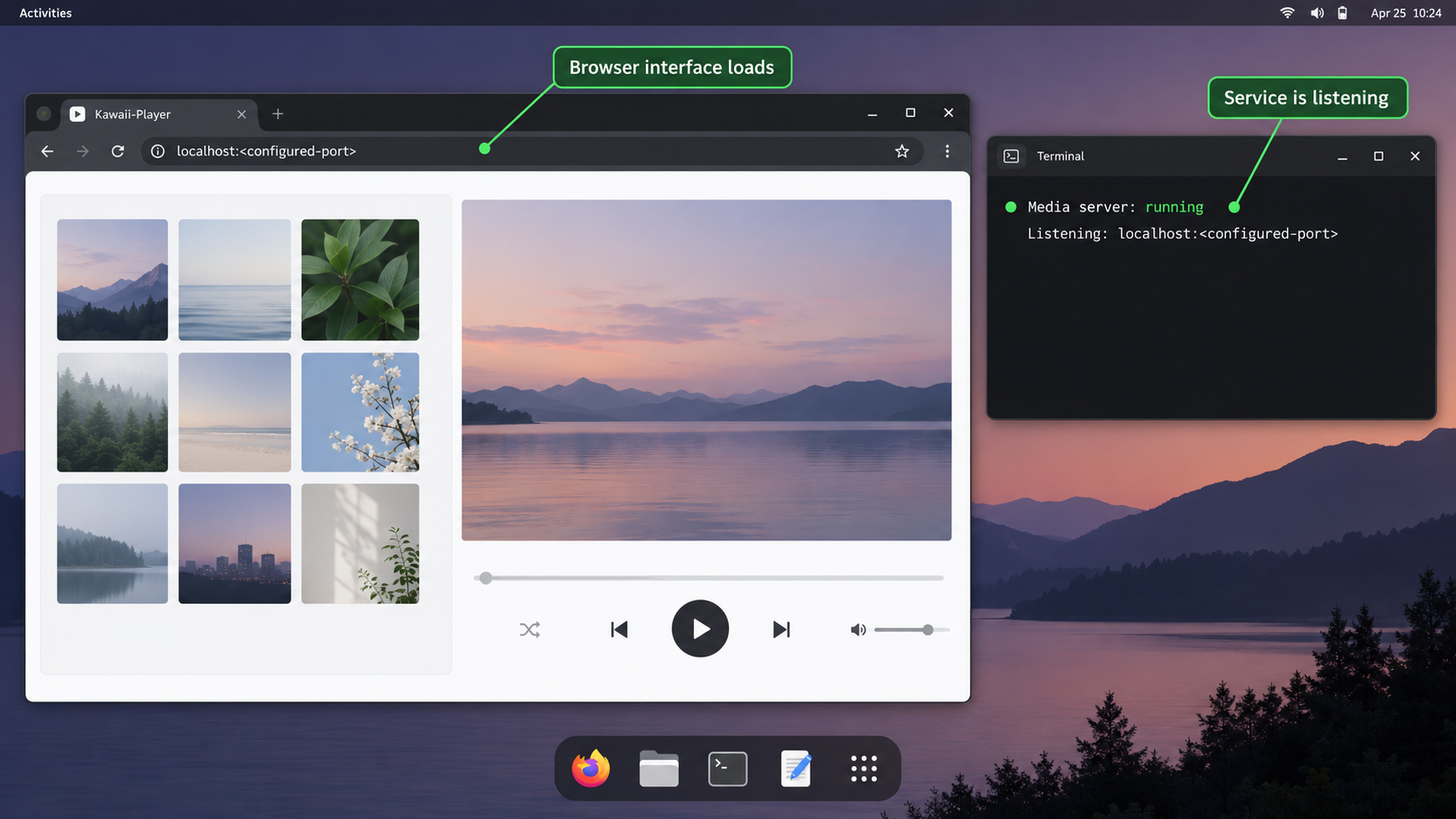Viewport: 1456px width, 819px height.
Task: Show all applications grid in dock
Action: pos(864,769)
